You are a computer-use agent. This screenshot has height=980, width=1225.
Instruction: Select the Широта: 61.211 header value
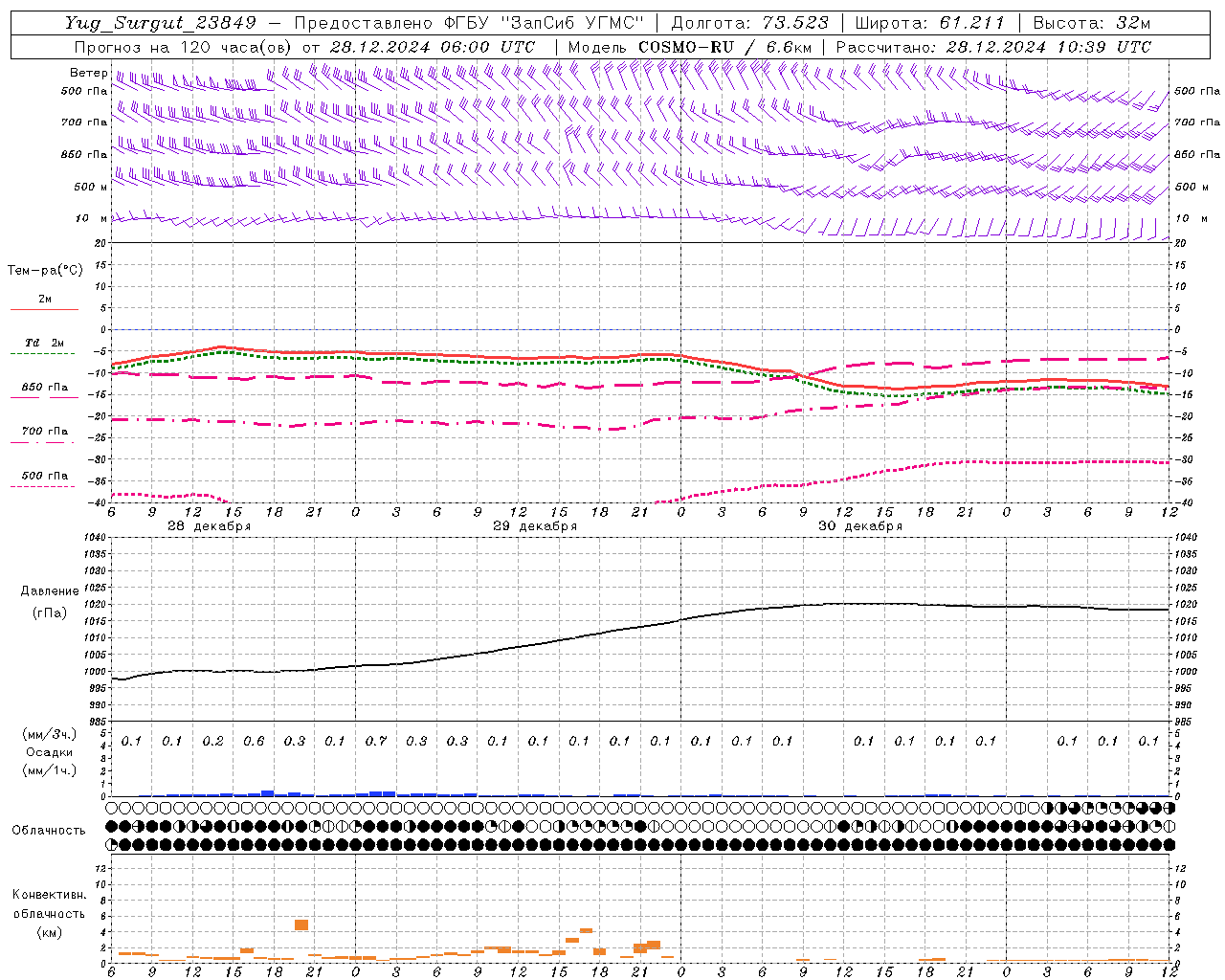929,23
